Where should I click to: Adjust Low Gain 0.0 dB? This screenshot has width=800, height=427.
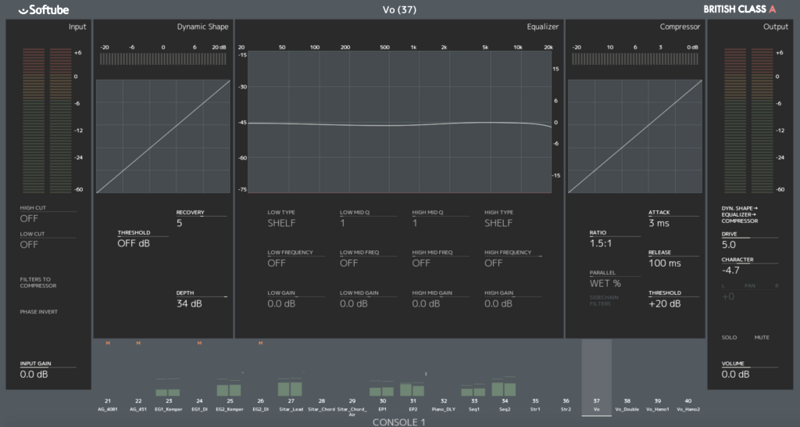tap(295, 299)
